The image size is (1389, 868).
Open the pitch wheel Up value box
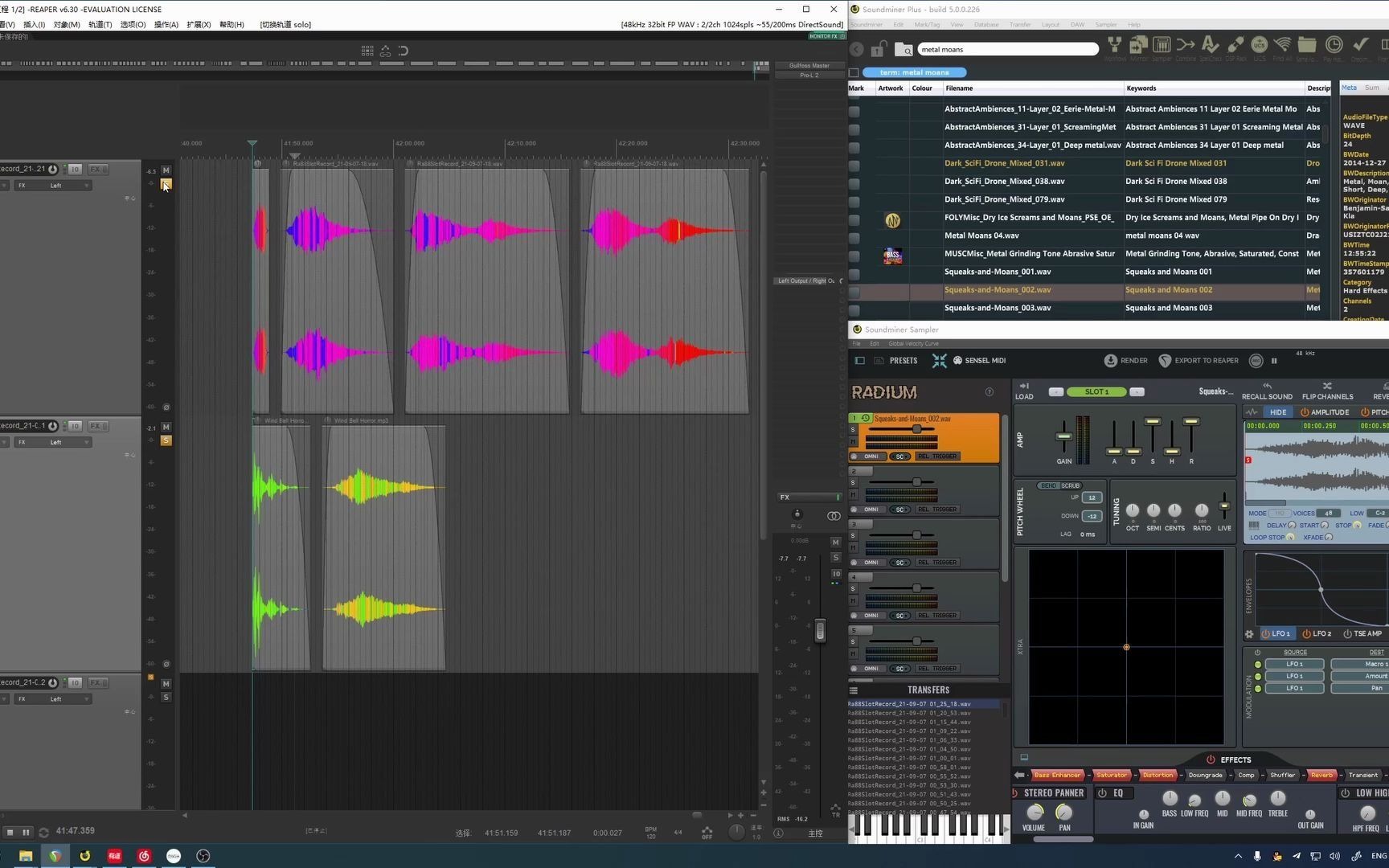point(1092,497)
